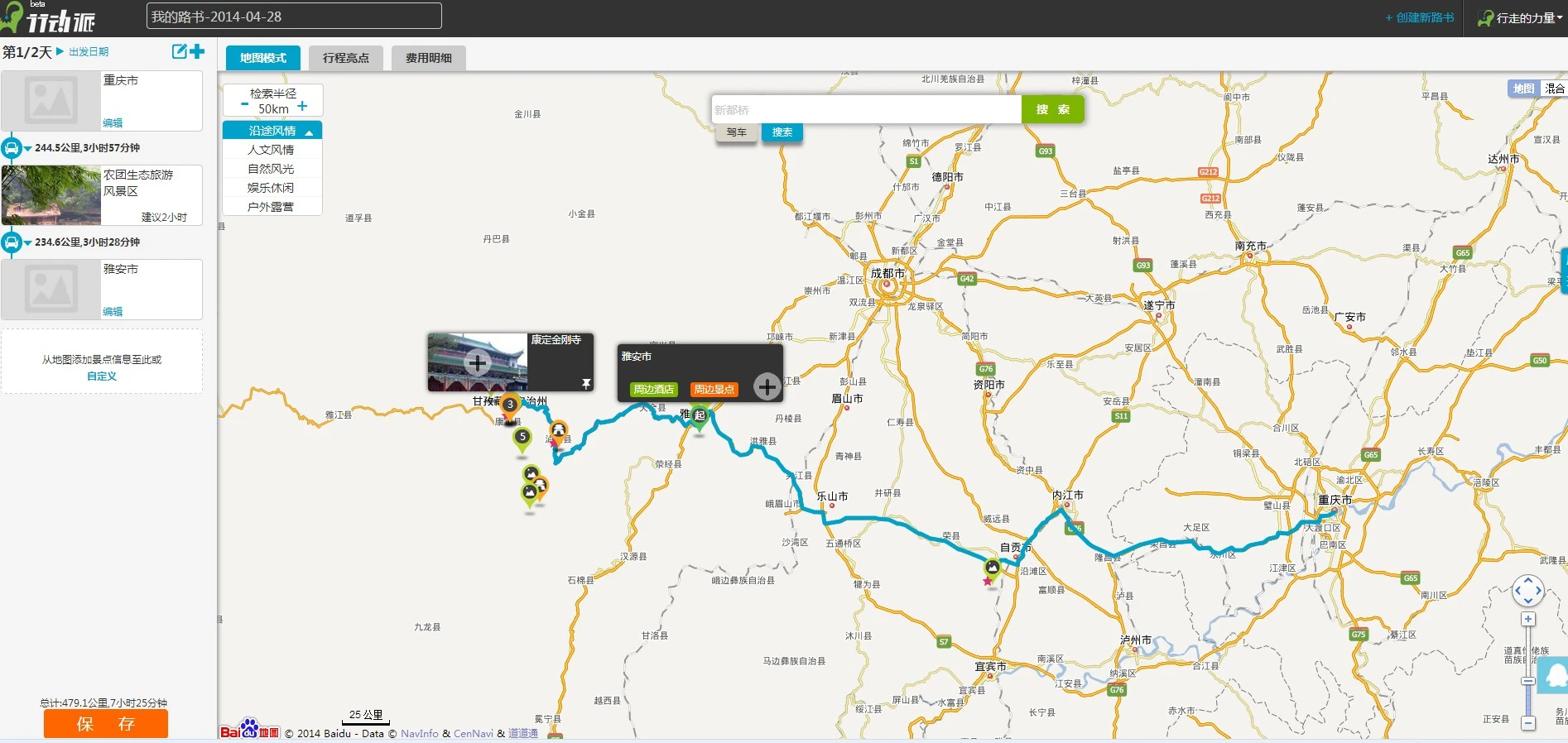This screenshot has height=743, width=1568.
Task: Click the map zoom slider handle
Action: click(x=1528, y=681)
